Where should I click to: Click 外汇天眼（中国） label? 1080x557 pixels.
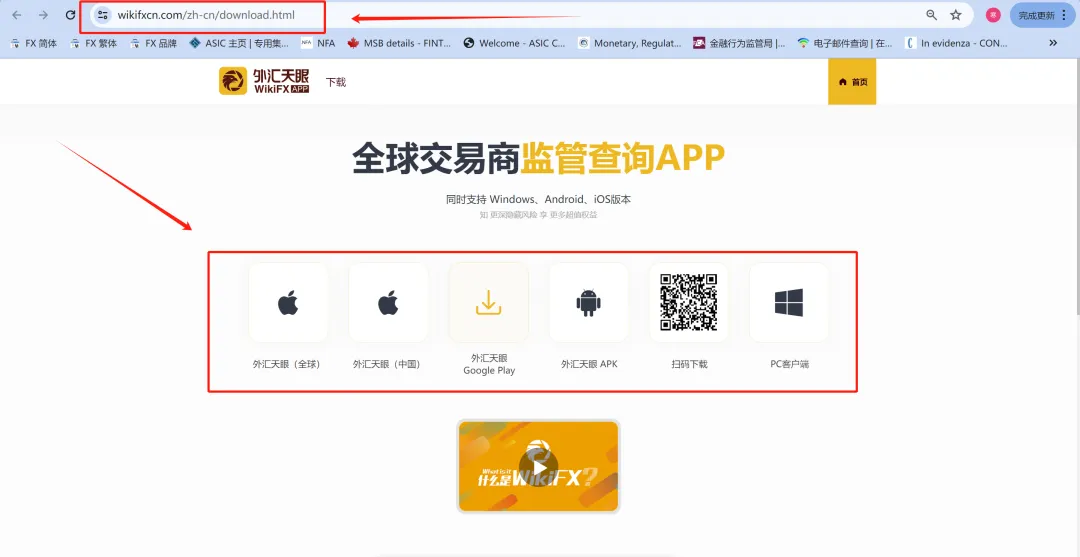point(386,364)
